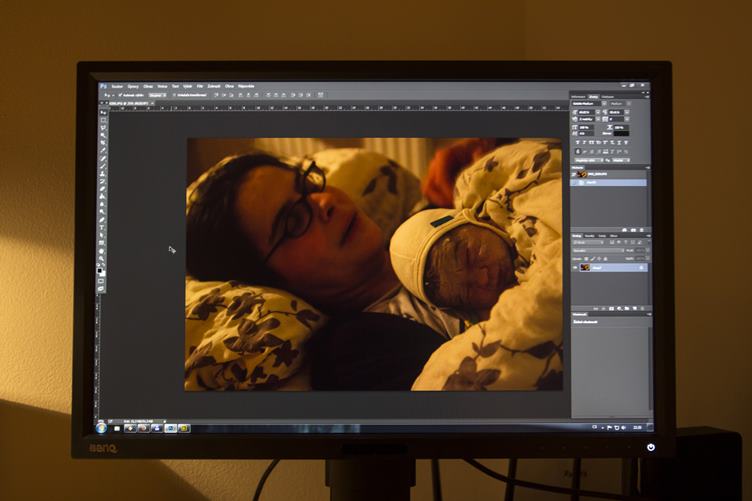Click the foreground color swatch
This screenshot has height=501, width=752.
click(99, 270)
